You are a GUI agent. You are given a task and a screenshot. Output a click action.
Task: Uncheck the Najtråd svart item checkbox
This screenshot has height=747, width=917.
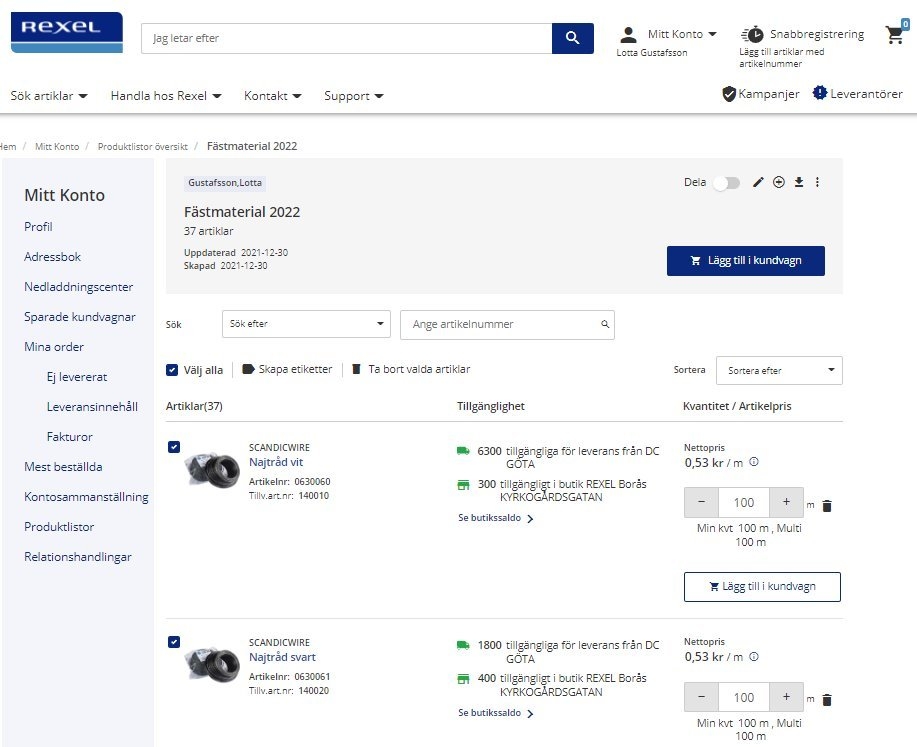(x=174, y=642)
